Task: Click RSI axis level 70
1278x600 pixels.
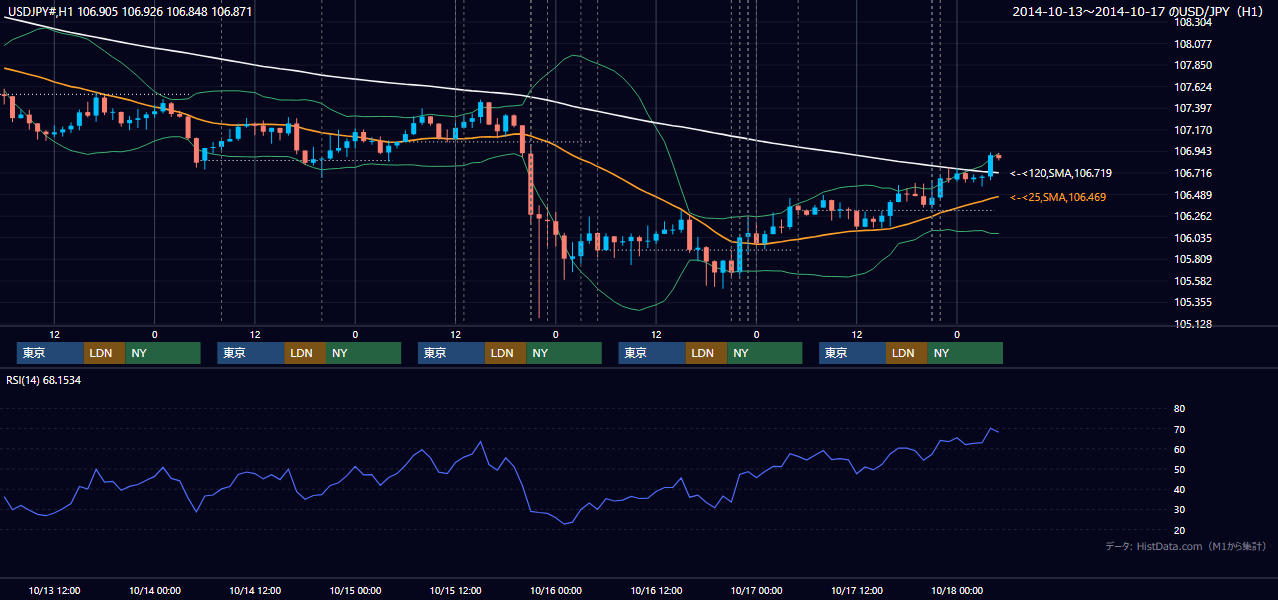Action: tap(1179, 429)
